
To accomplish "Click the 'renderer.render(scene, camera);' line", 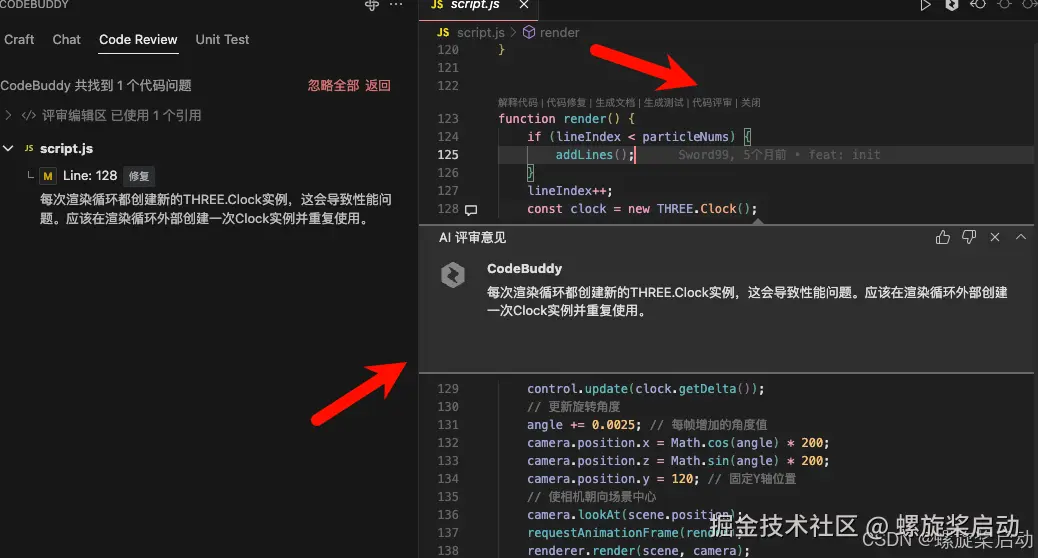I will [x=638, y=551].
